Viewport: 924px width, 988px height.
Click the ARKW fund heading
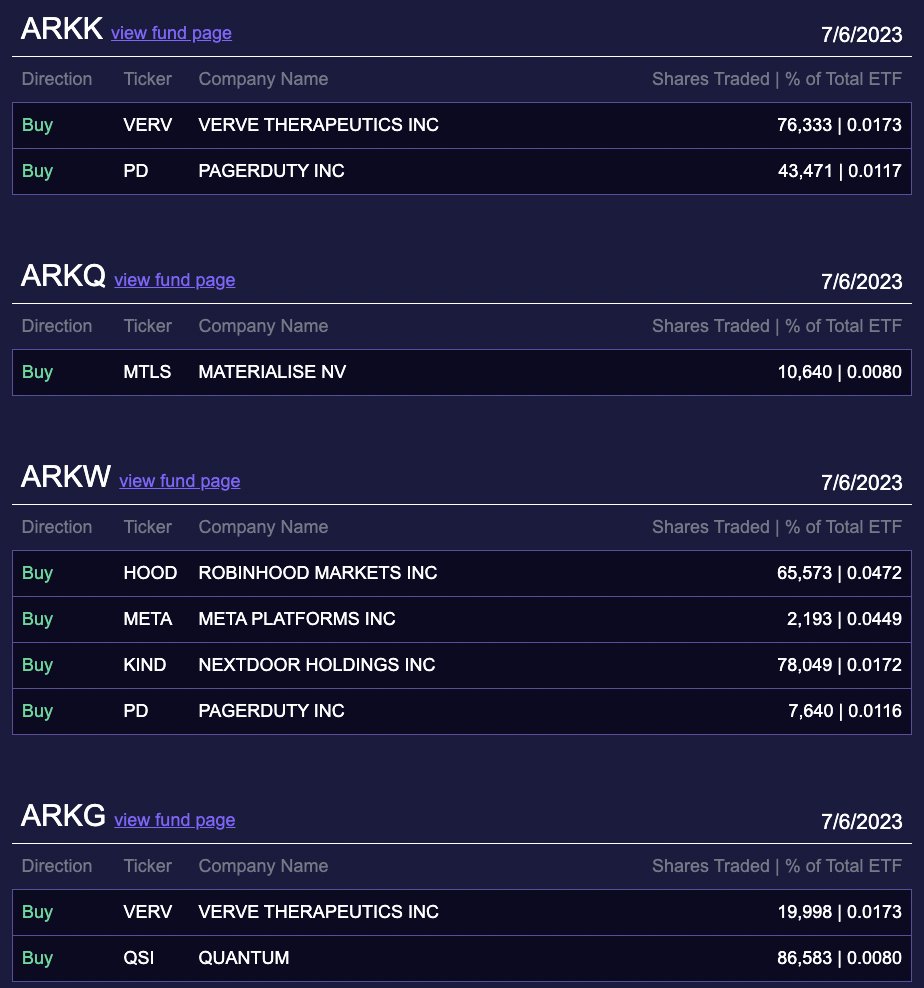(66, 477)
